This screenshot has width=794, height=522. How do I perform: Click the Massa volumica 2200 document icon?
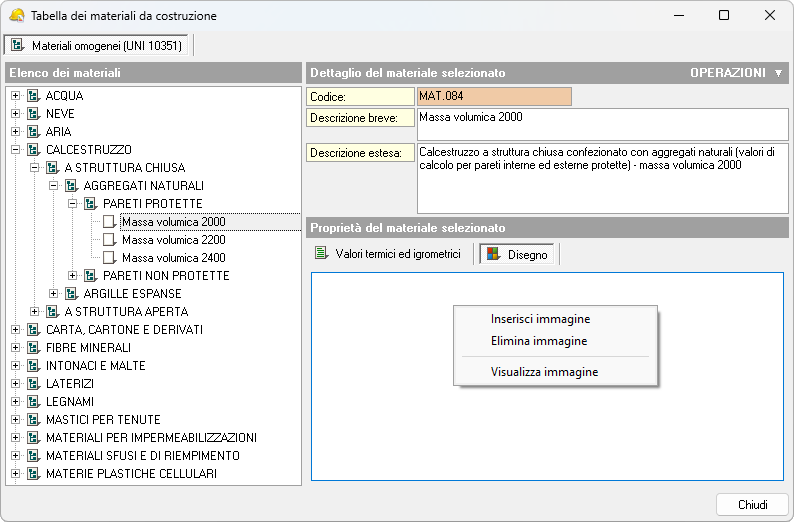[109, 240]
